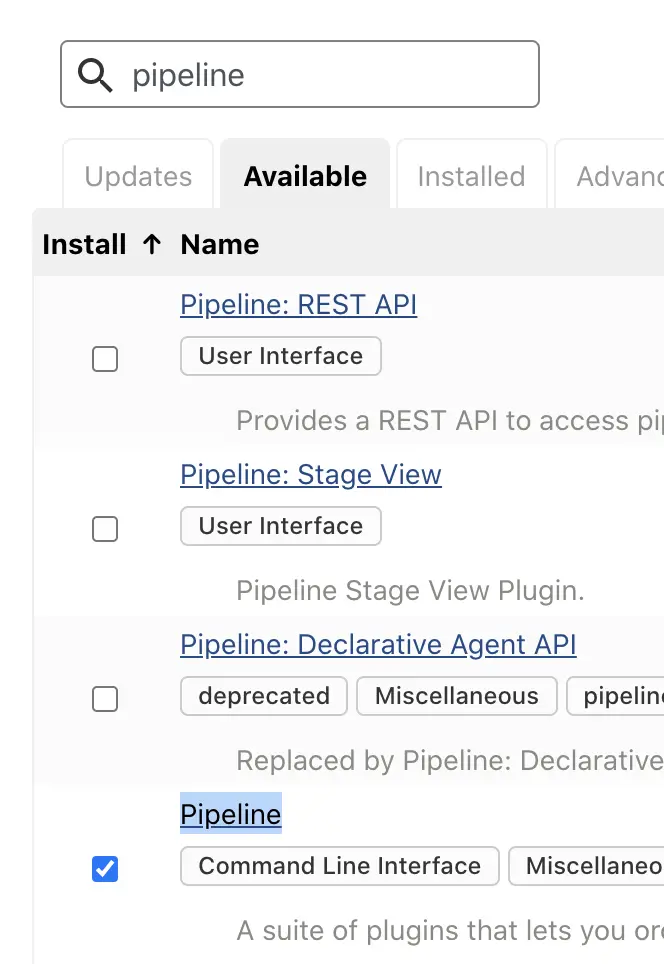The width and height of the screenshot is (664, 964).
Task: Switch to the Updates tab
Action: coord(138,177)
